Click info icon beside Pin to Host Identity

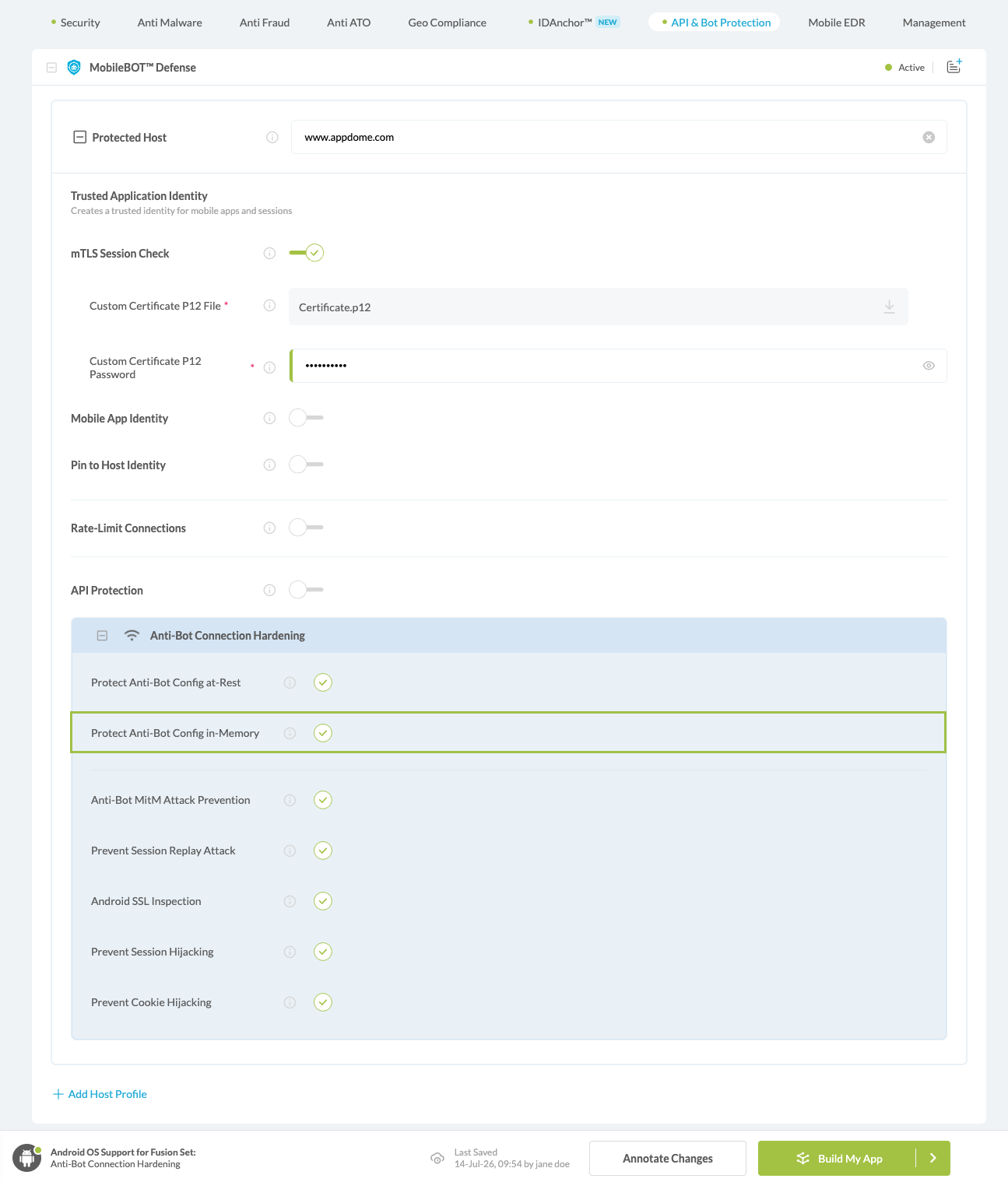click(269, 465)
